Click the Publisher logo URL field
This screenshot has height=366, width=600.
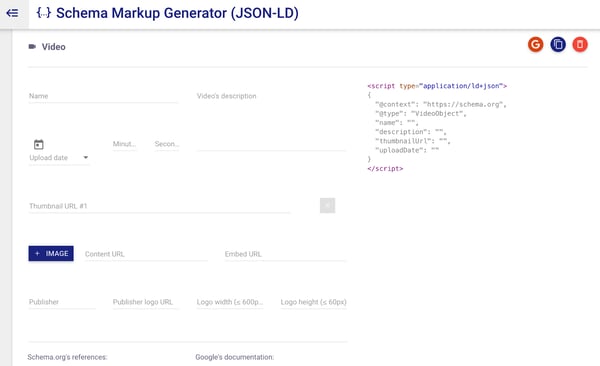coord(145,302)
